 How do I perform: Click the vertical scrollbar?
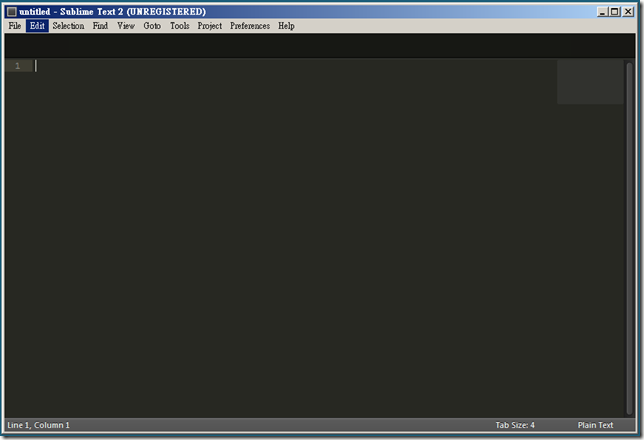click(629, 238)
